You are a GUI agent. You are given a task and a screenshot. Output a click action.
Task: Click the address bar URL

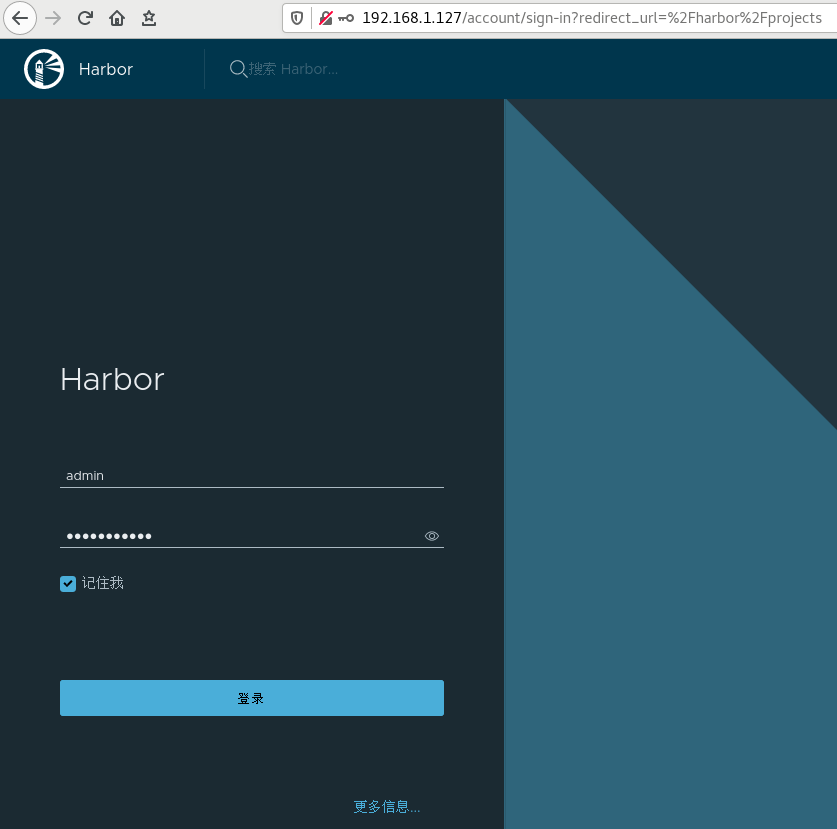click(x=591, y=18)
